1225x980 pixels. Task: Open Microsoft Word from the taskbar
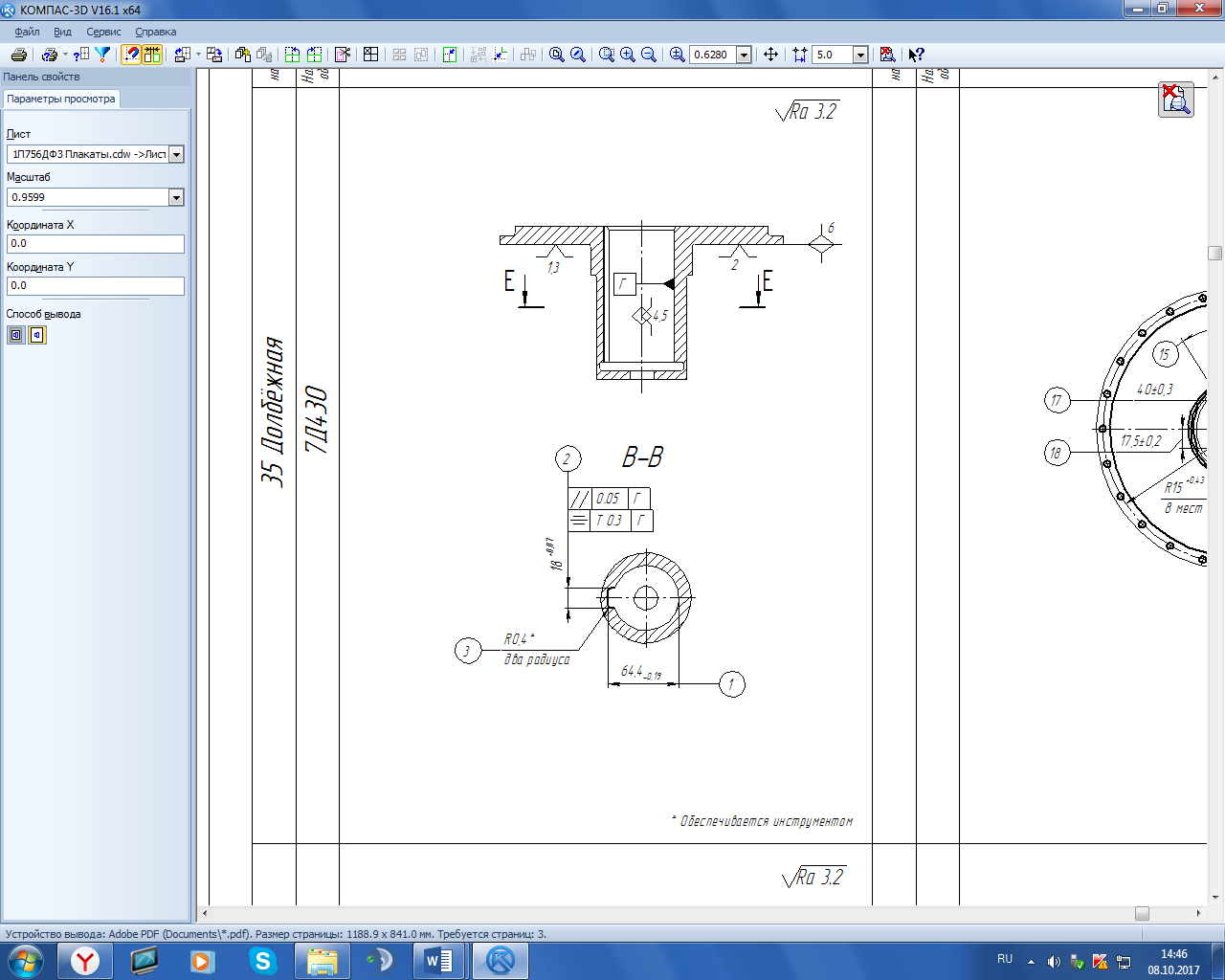439,960
